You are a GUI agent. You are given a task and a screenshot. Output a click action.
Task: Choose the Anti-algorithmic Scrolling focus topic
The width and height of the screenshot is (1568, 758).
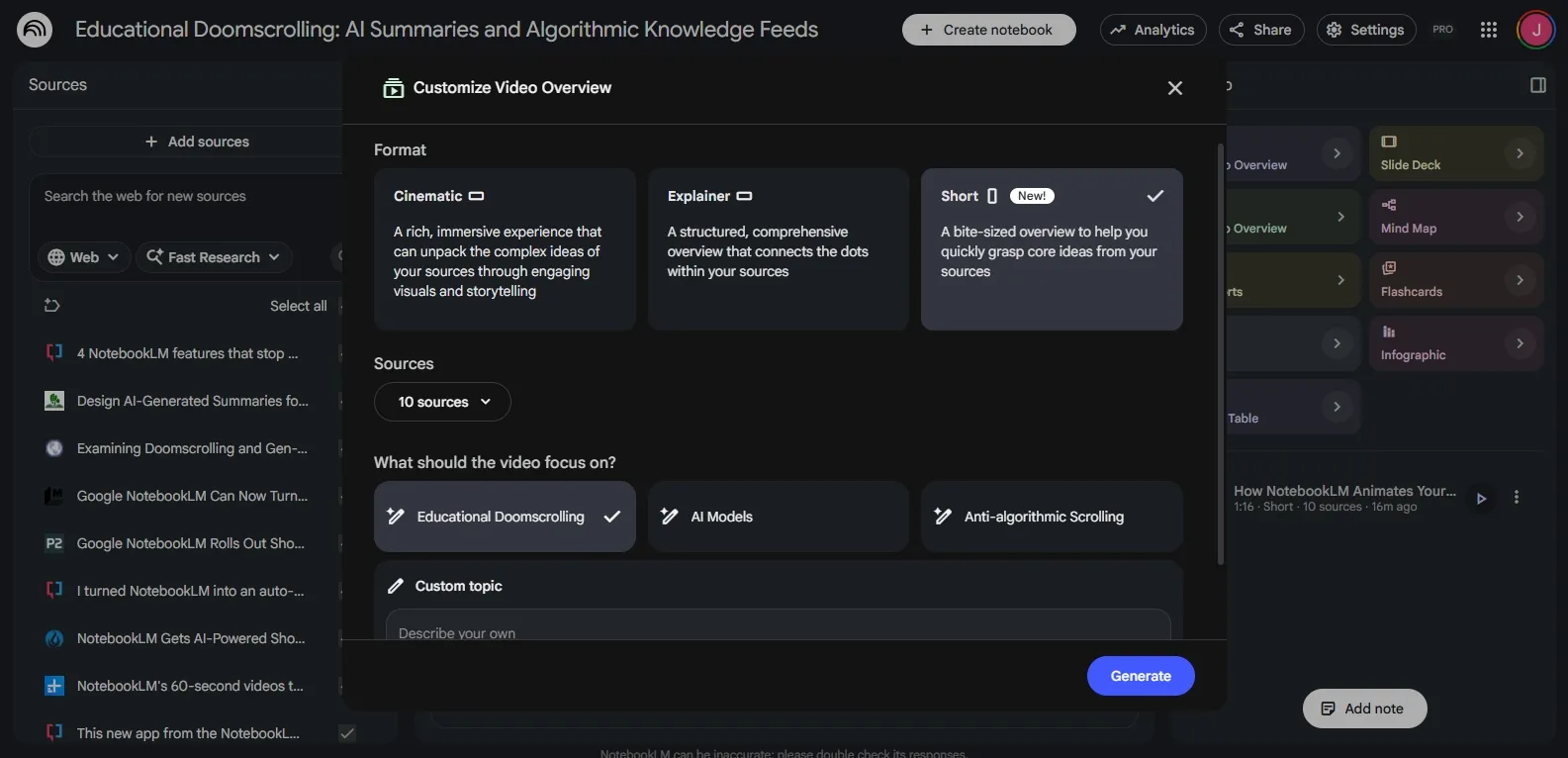coord(1052,517)
